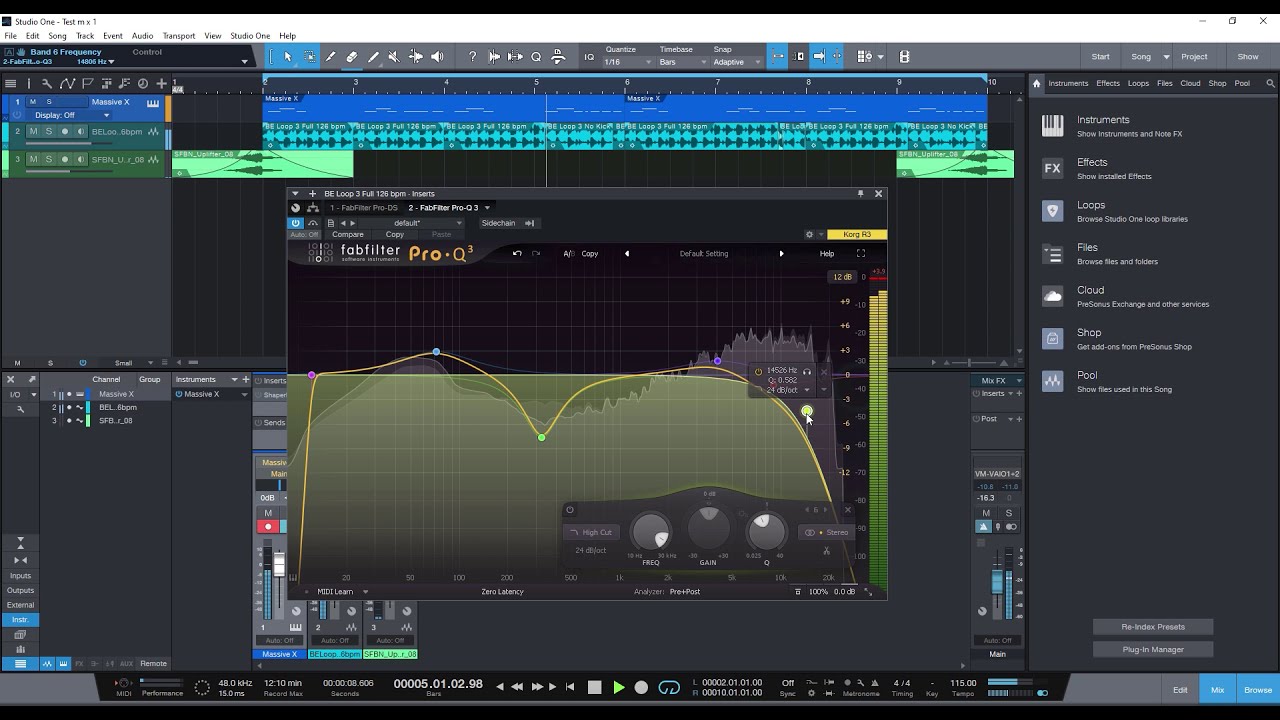
Task: Mute the Massive X track
Action: click(x=33, y=102)
